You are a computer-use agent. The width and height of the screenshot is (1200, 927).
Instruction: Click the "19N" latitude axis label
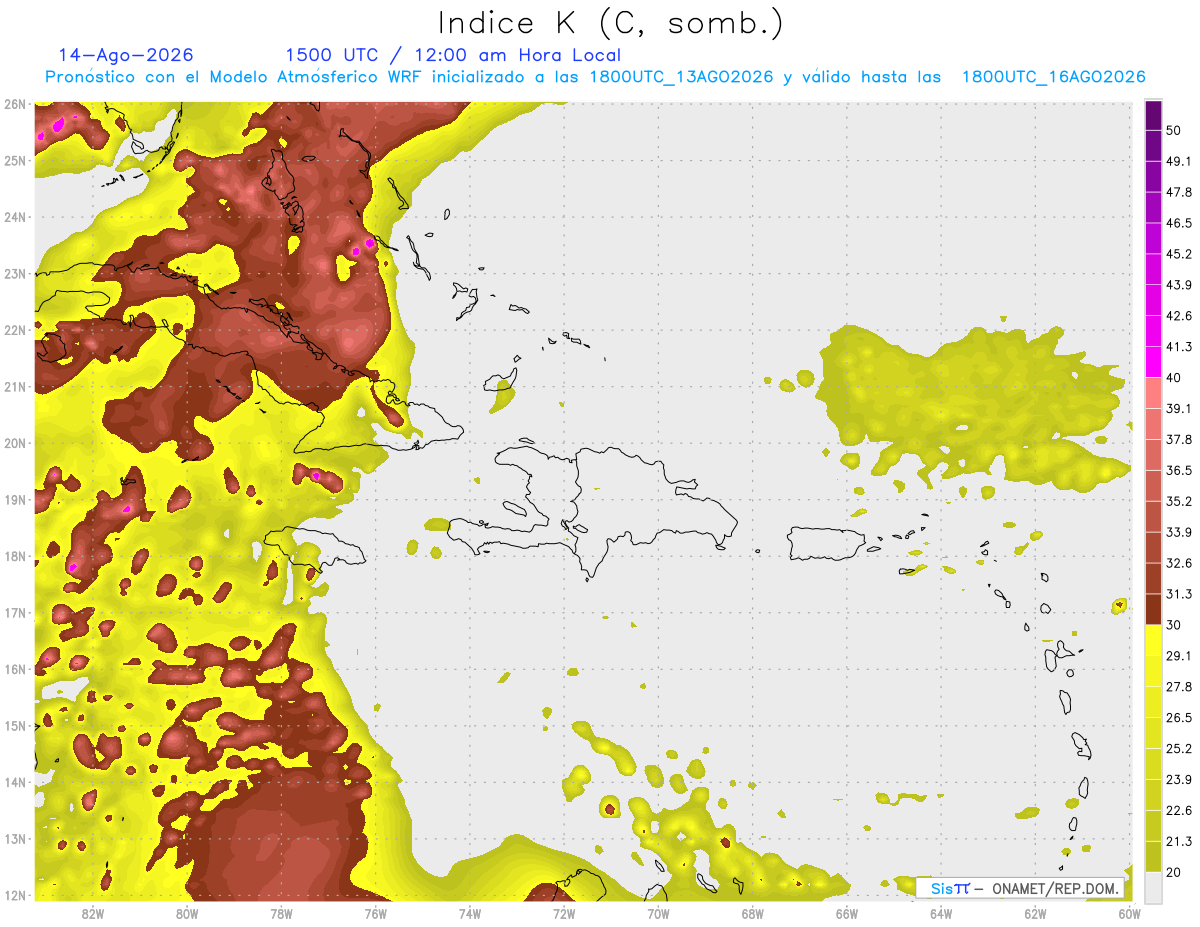(15, 500)
